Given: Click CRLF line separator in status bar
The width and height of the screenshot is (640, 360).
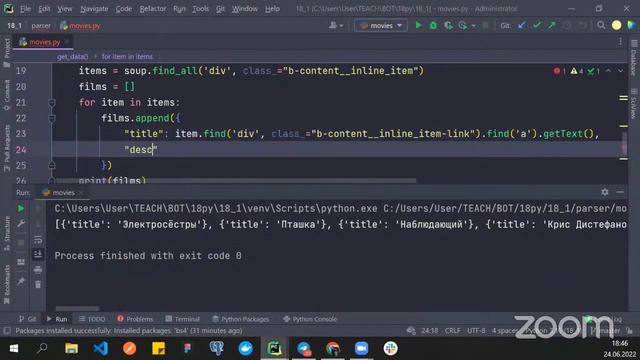Looking at the screenshot, I should (452, 331).
